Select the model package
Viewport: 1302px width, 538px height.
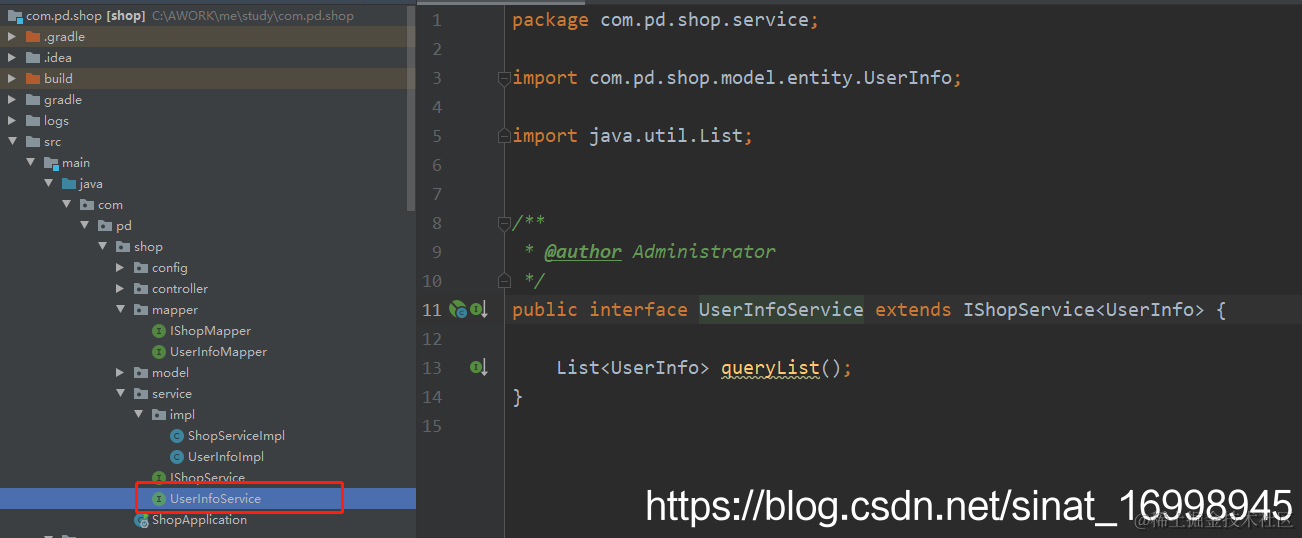pos(171,373)
